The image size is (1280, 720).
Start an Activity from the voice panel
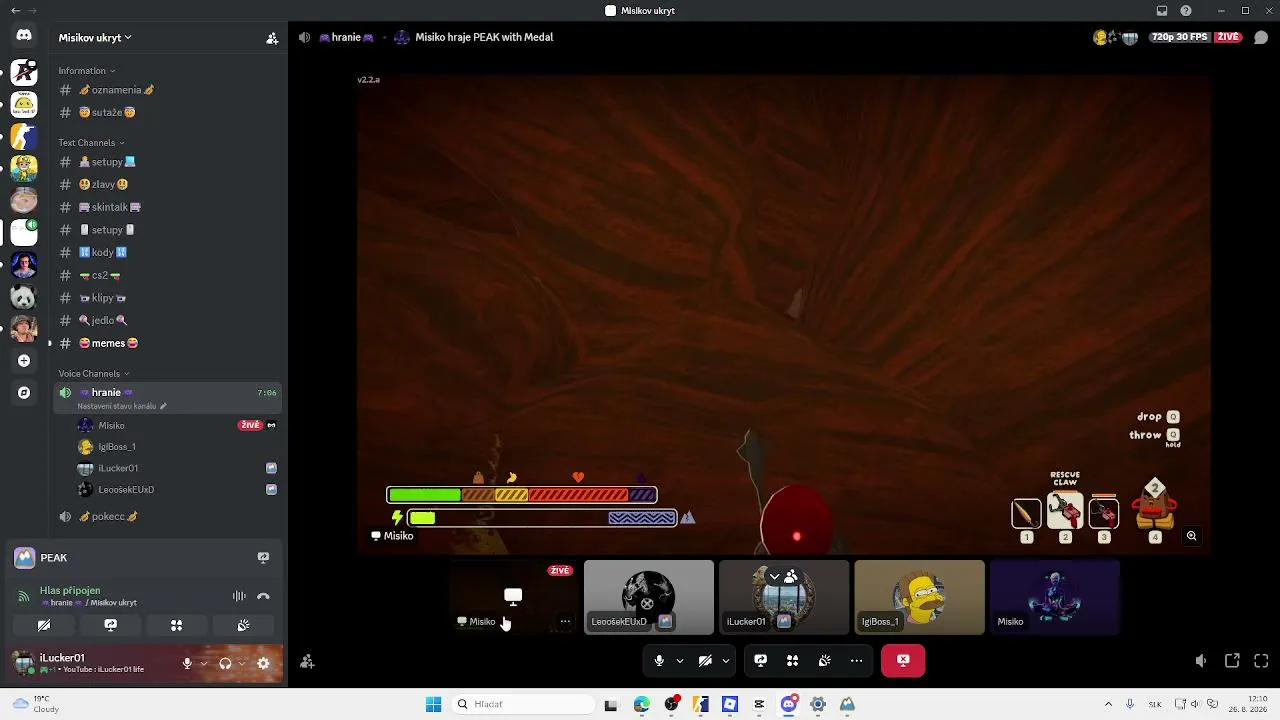coord(176,625)
